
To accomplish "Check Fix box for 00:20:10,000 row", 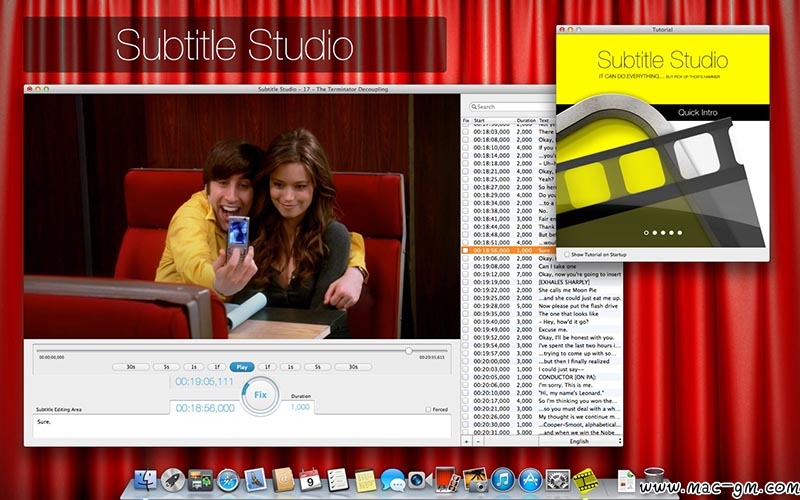I will pos(465,393).
